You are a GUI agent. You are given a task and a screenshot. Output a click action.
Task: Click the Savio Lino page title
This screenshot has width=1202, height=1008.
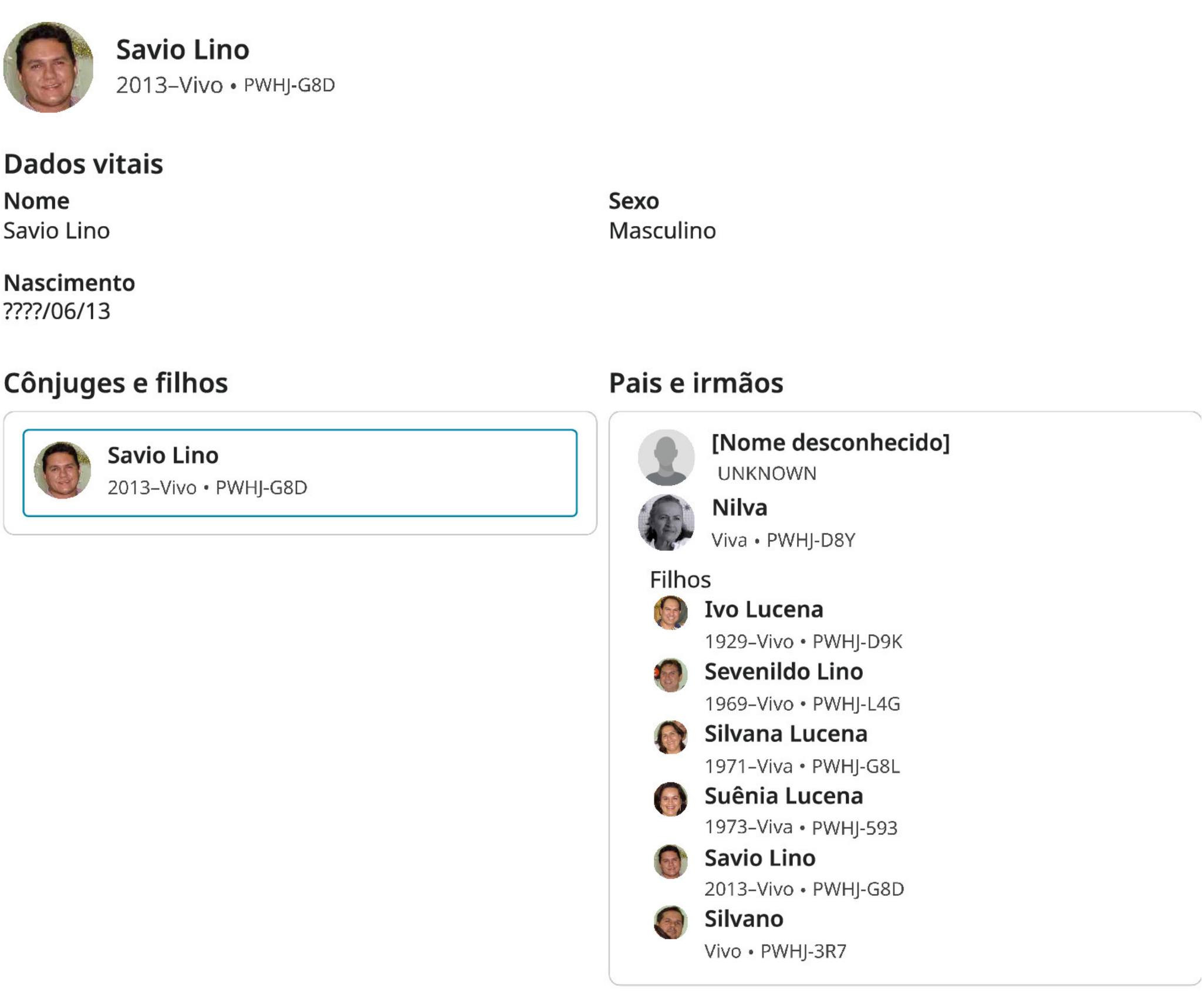click(x=183, y=49)
